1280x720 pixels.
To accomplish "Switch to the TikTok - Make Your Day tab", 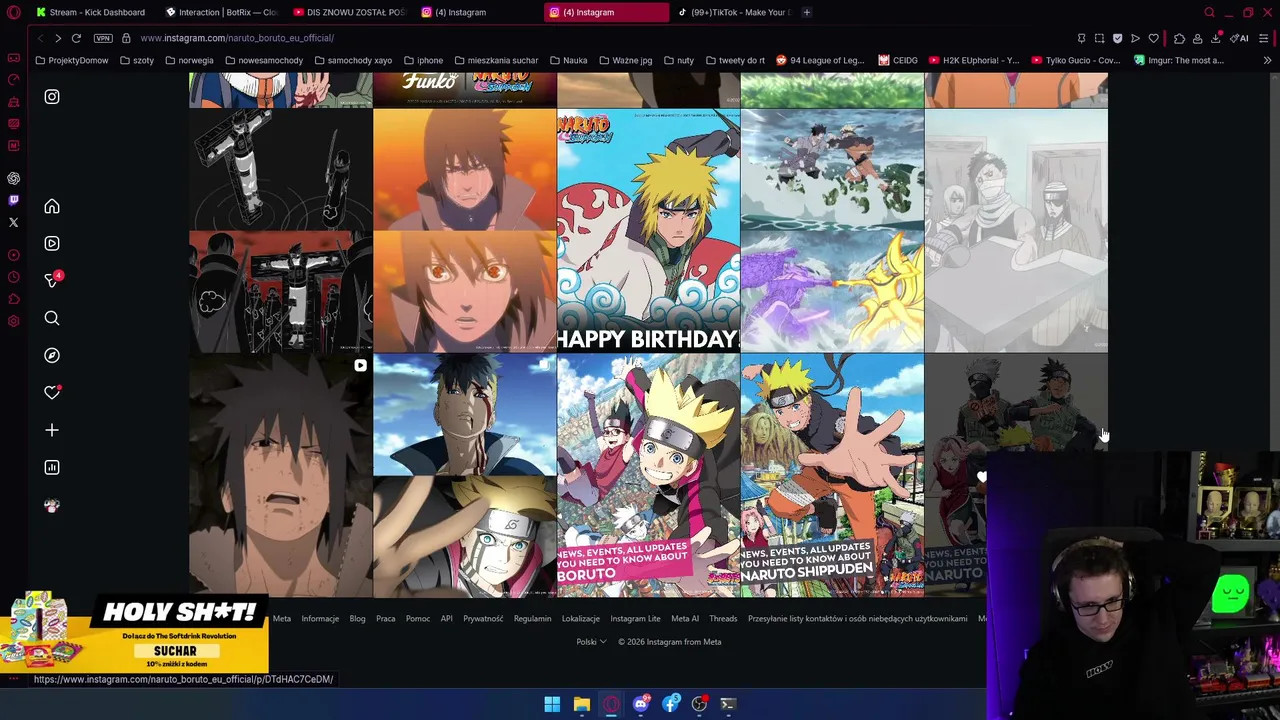I will coord(734,12).
